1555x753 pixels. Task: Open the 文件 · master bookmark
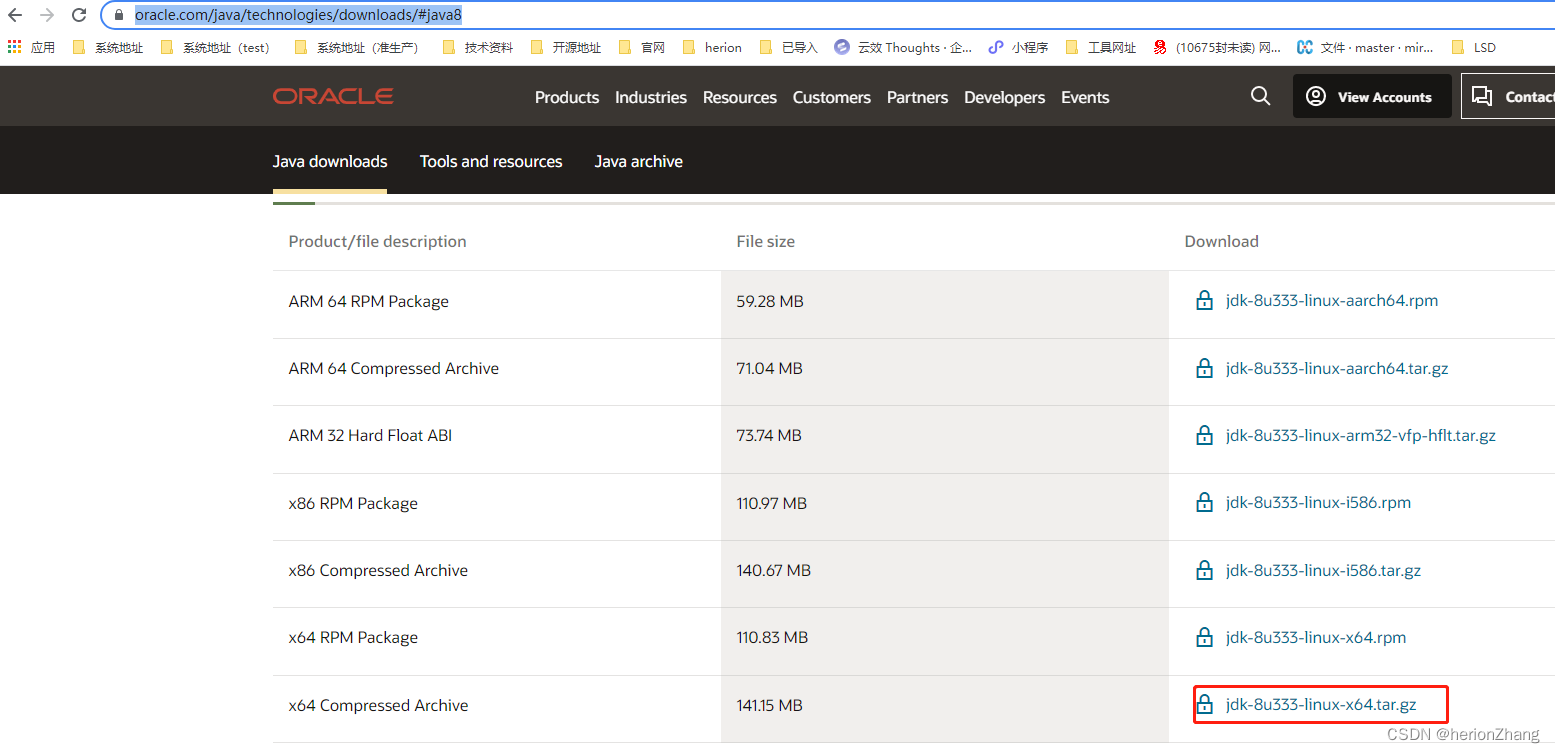coord(1365,47)
